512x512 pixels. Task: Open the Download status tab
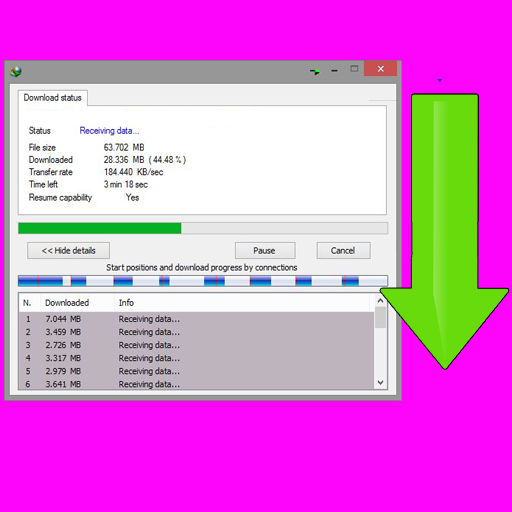(x=53, y=98)
